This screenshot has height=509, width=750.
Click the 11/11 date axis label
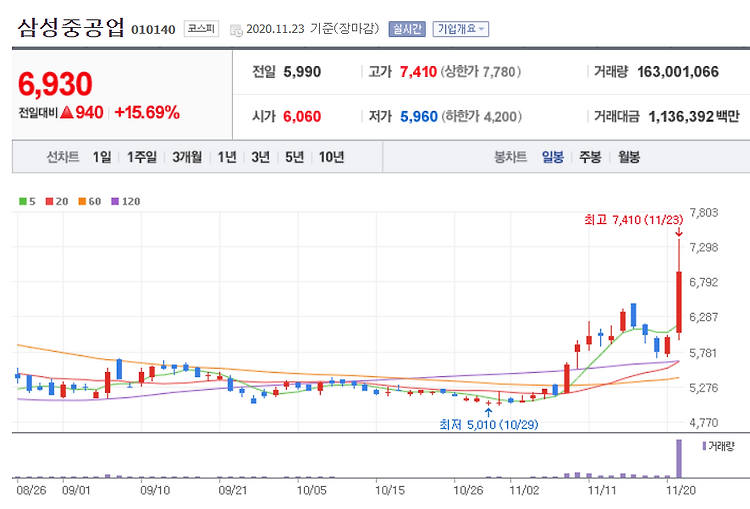[602, 490]
